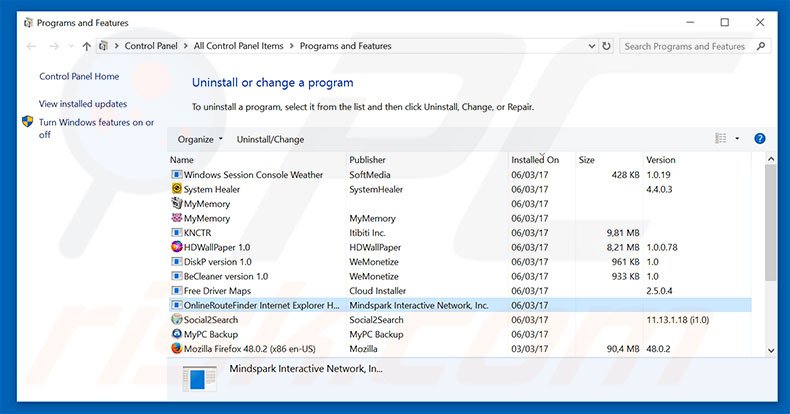
Task: Select DiskP version 1.0 entry
Action: pos(459,262)
